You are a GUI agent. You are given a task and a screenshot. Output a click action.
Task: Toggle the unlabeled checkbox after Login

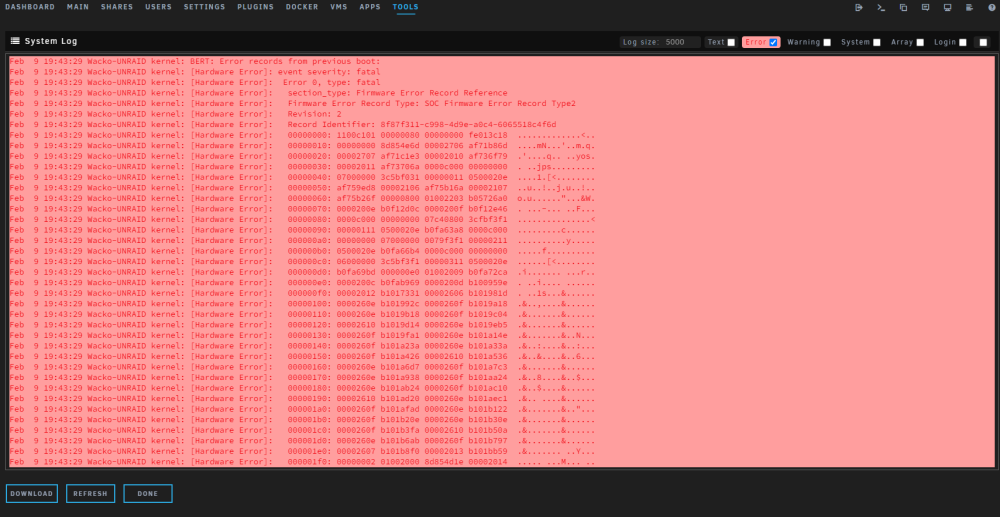[x=983, y=43]
